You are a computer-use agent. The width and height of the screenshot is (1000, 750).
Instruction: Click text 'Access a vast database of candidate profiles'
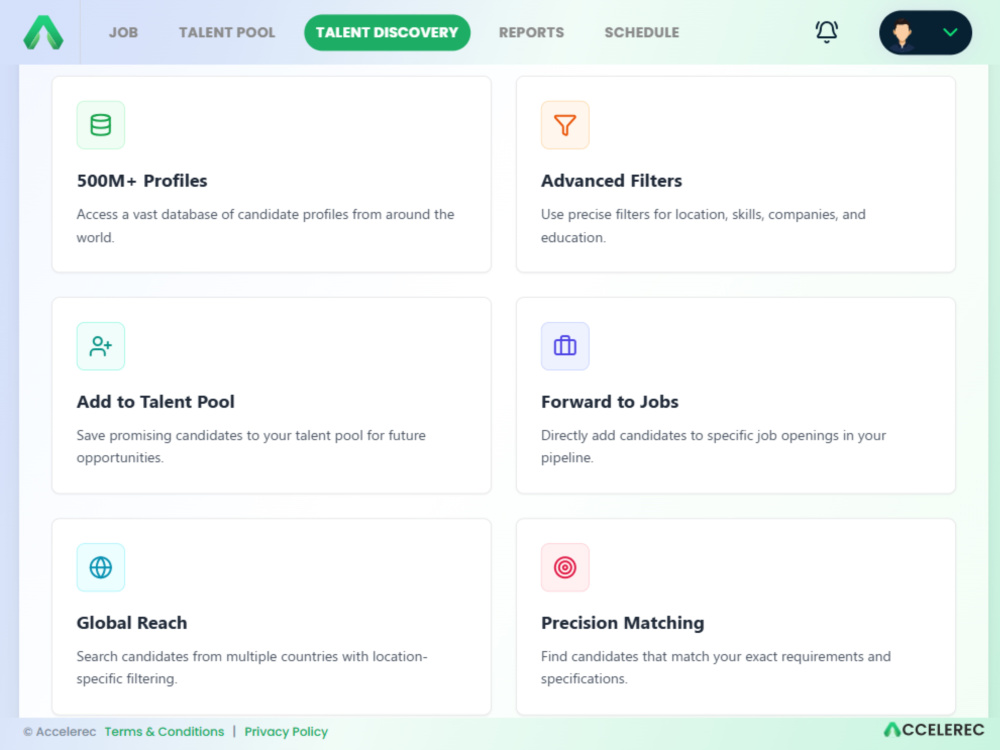[x=212, y=215]
